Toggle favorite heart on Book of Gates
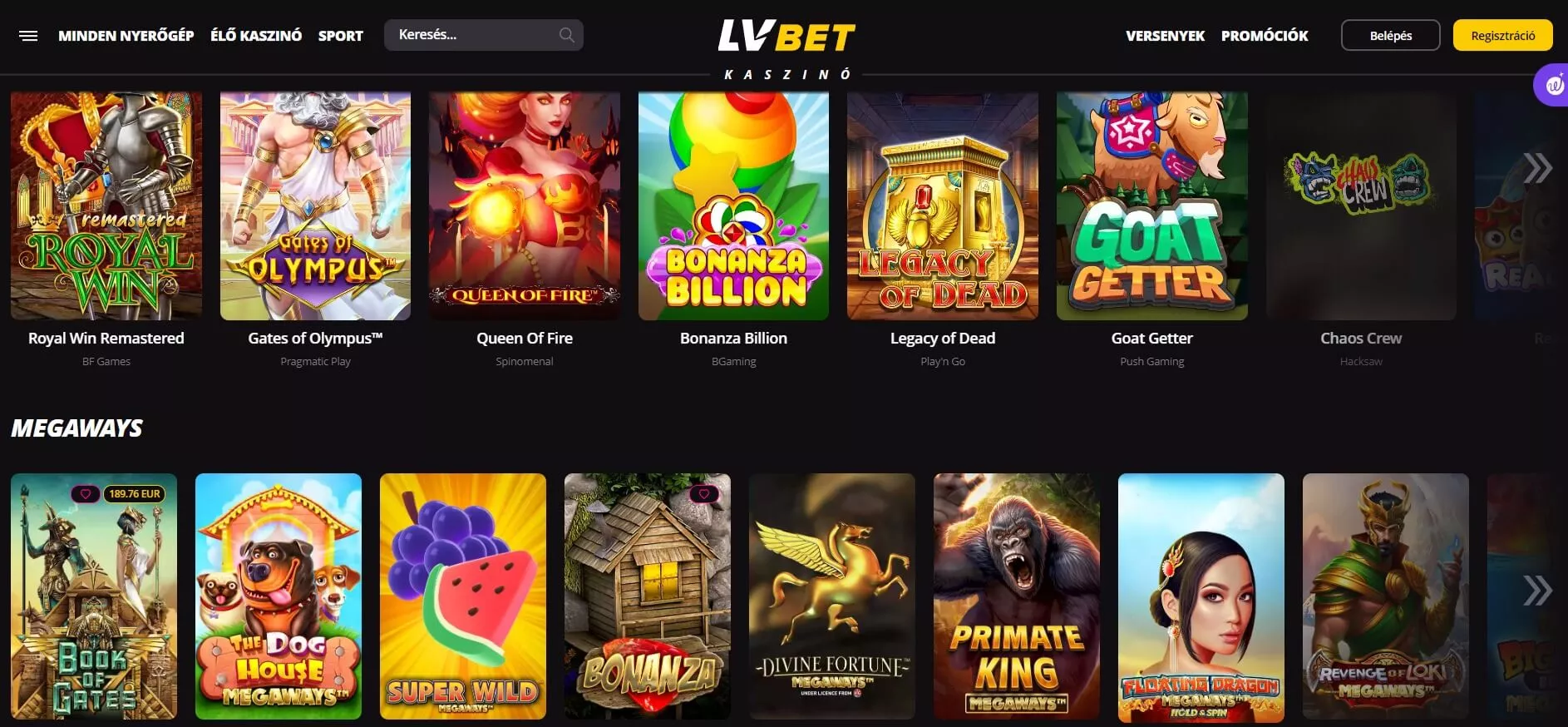1568x727 pixels. pyautogui.click(x=86, y=494)
